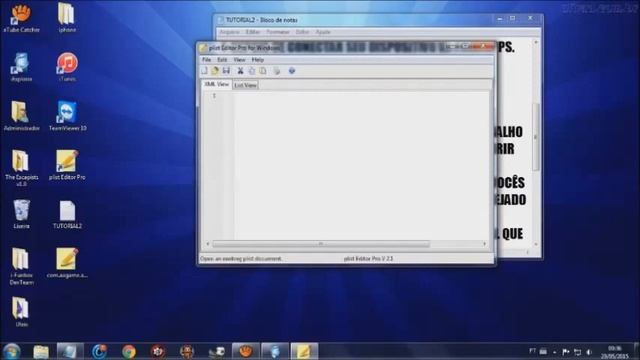Viewport: 640px width, 360px height.
Task: Click the 'Open an existing plist document' status text
Action: [241, 259]
